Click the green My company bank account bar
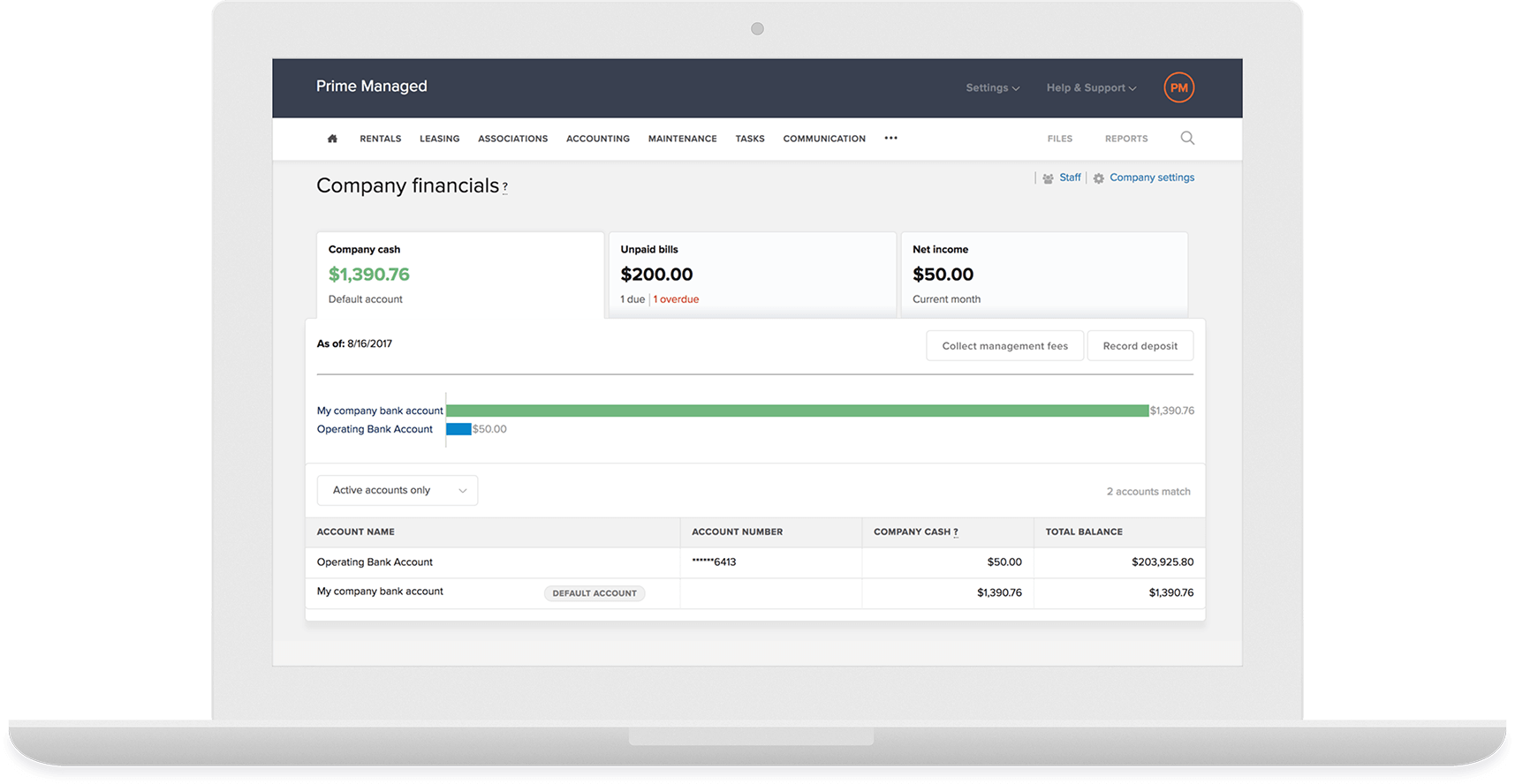The height and width of the screenshot is (784, 1515). click(797, 411)
